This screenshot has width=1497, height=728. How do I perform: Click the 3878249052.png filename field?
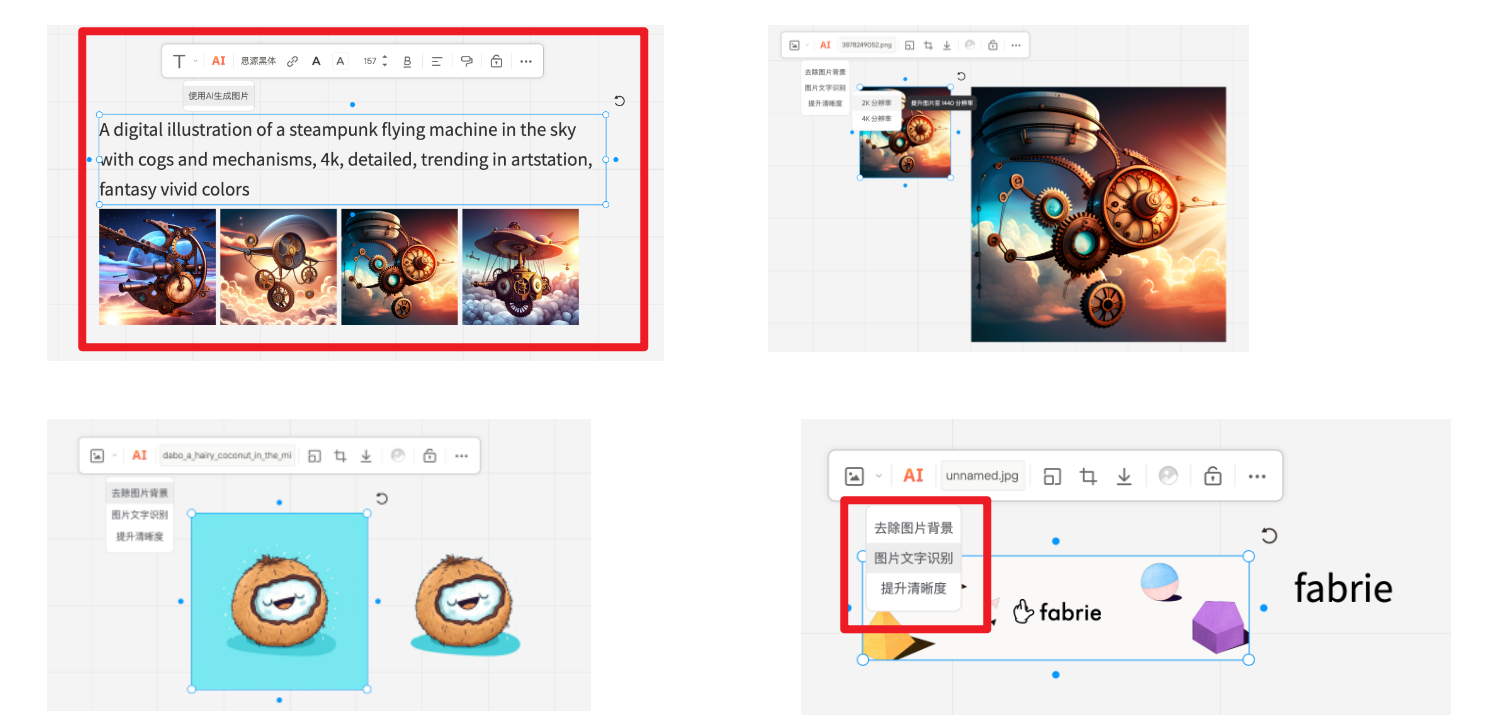(x=867, y=45)
